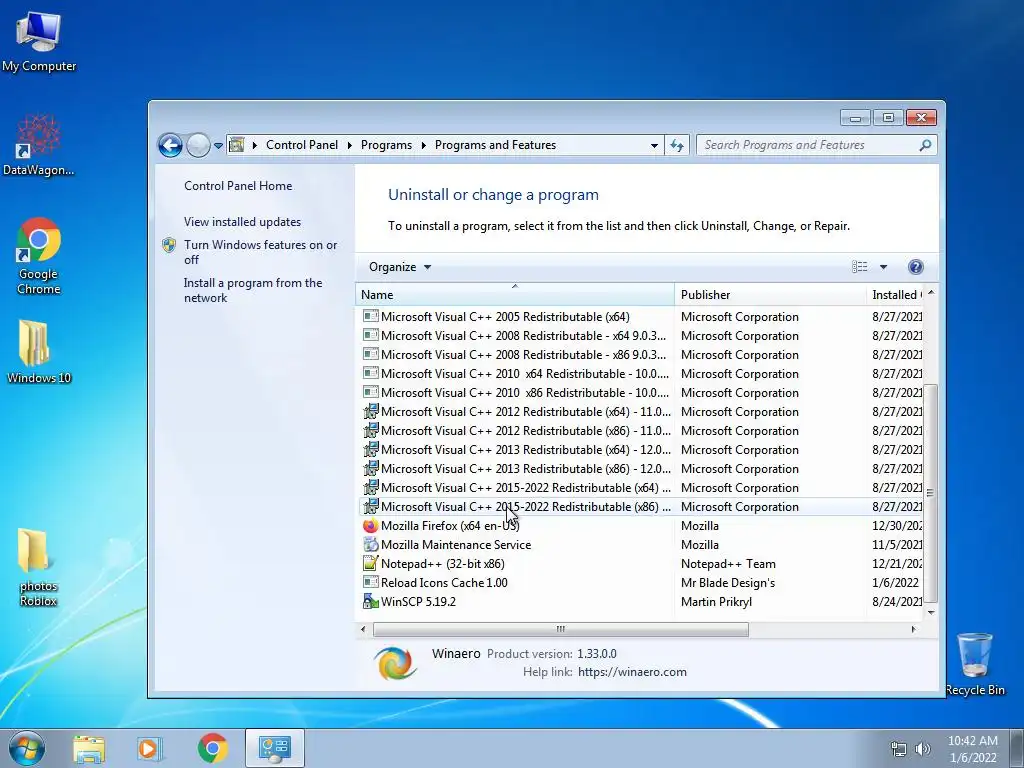Go to Control Panel breadcrumb

coord(302,145)
